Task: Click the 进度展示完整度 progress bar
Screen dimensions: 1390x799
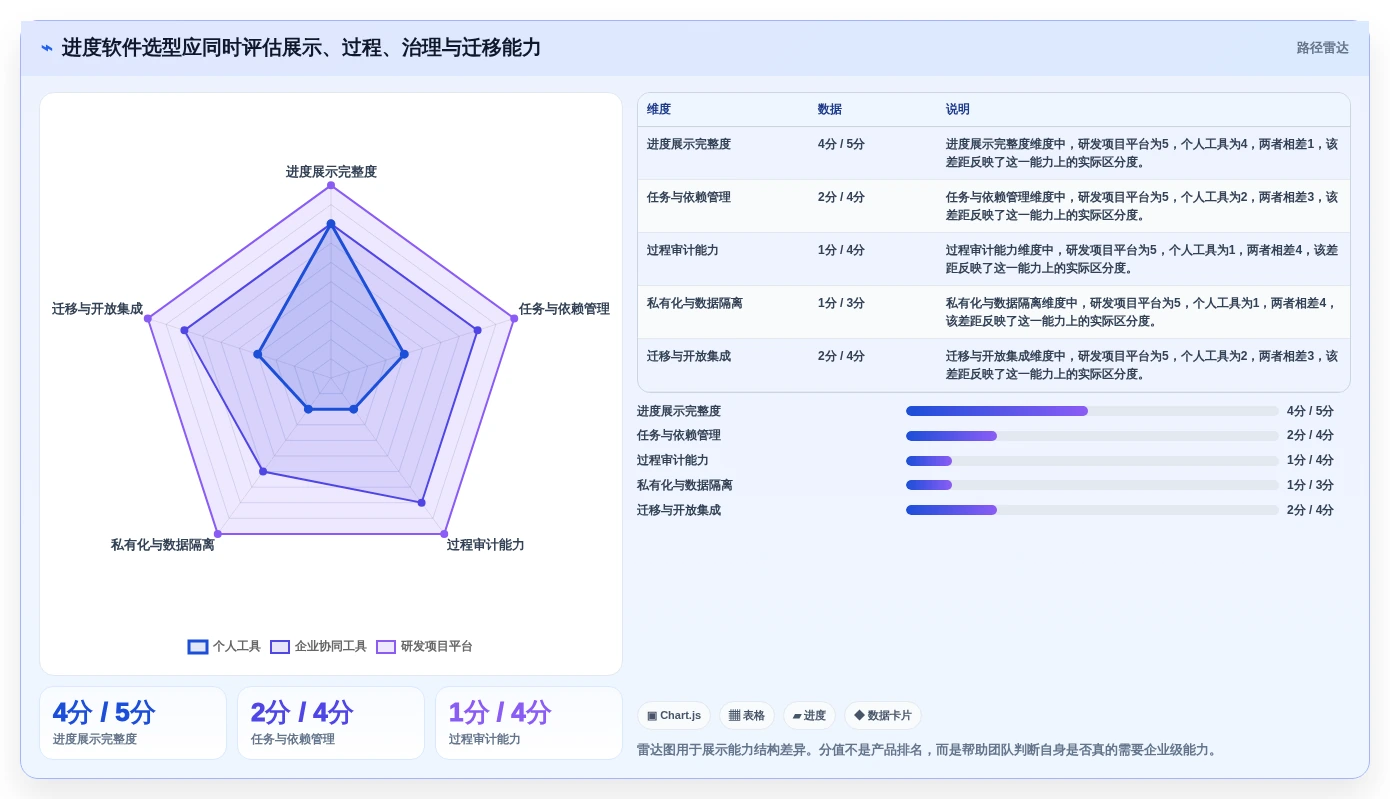Action: (1092, 411)
